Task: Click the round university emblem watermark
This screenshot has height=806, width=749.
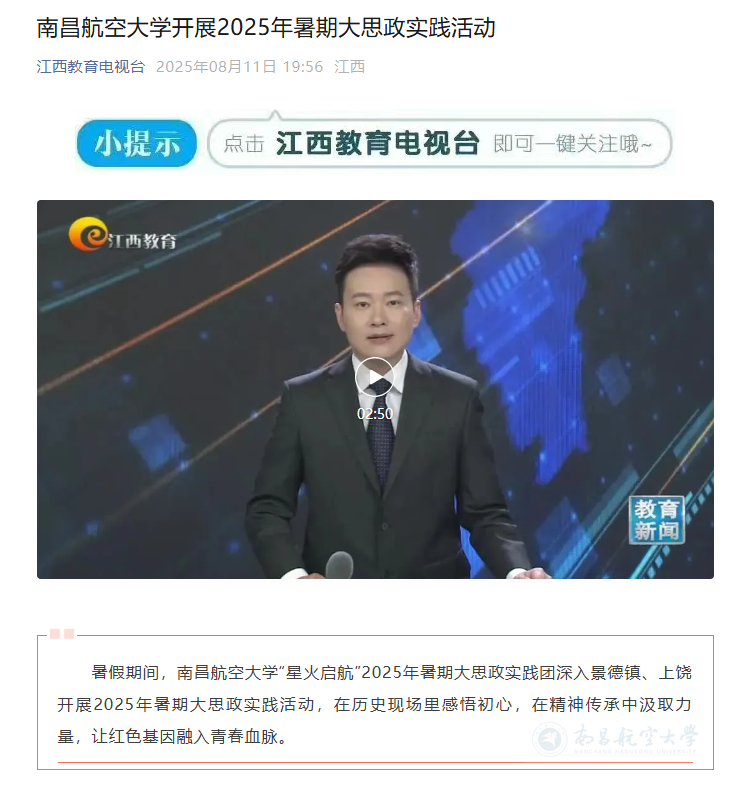Action: (550, 739)
